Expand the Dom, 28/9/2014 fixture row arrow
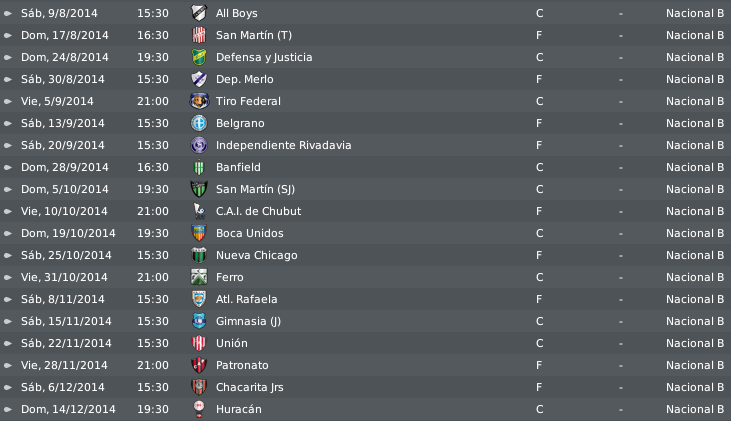Viewport: 731px width, 421px height. click(x=7, y=167)
